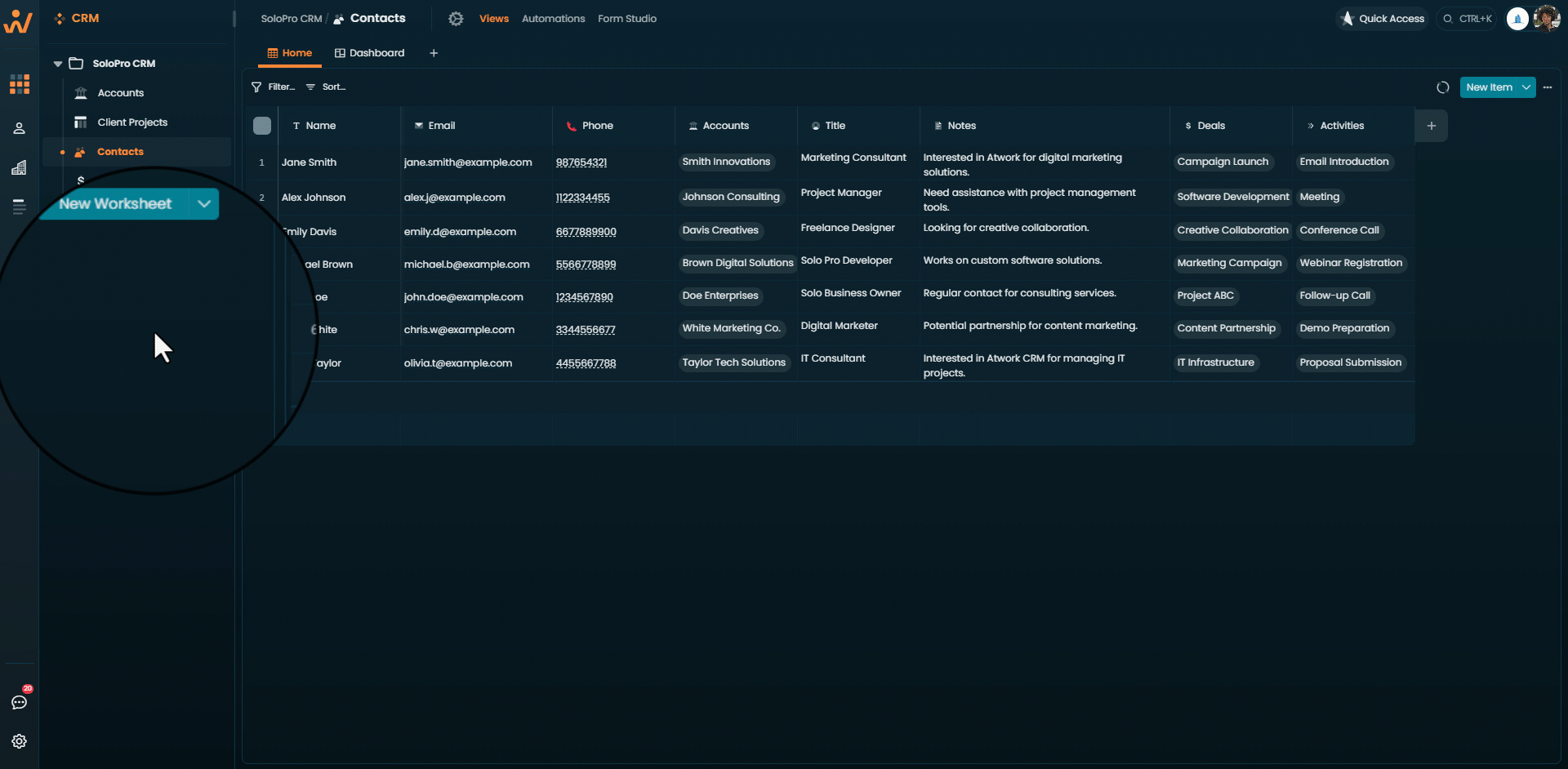Switch to the Dashboard tab
1568x769 pixels.
coord(369,53)
